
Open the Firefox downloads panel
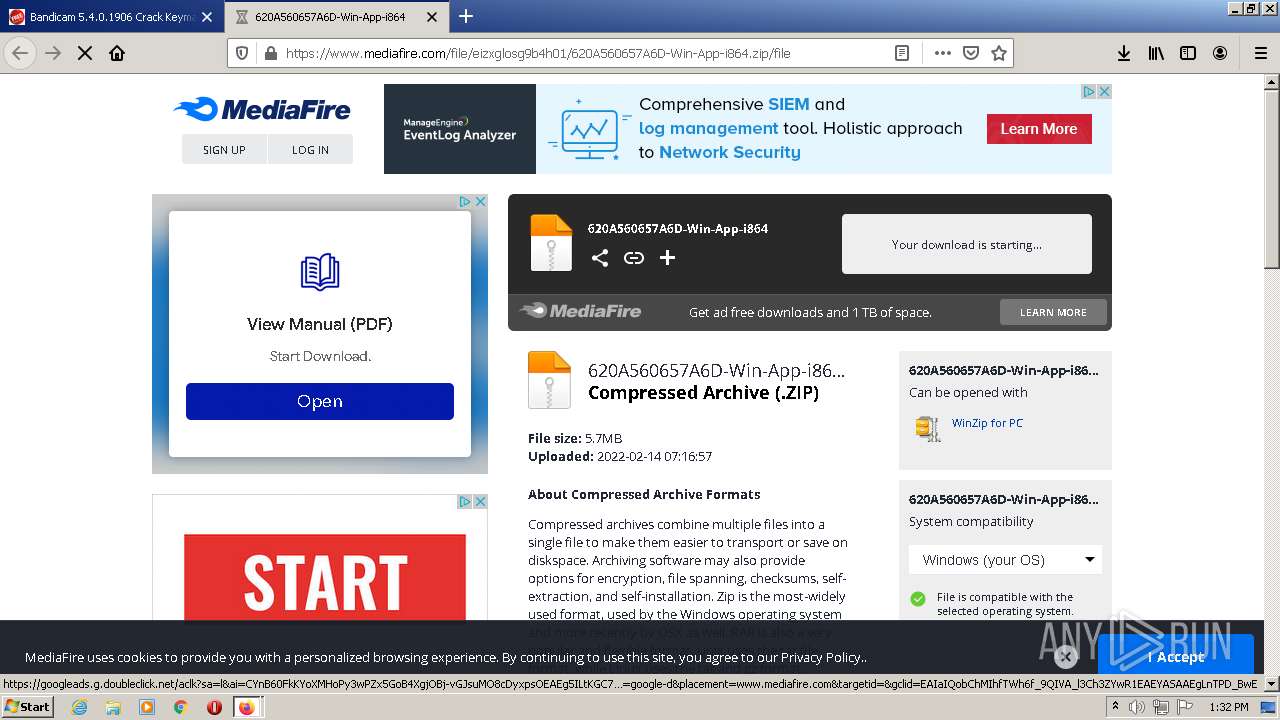pos(1124,53)
